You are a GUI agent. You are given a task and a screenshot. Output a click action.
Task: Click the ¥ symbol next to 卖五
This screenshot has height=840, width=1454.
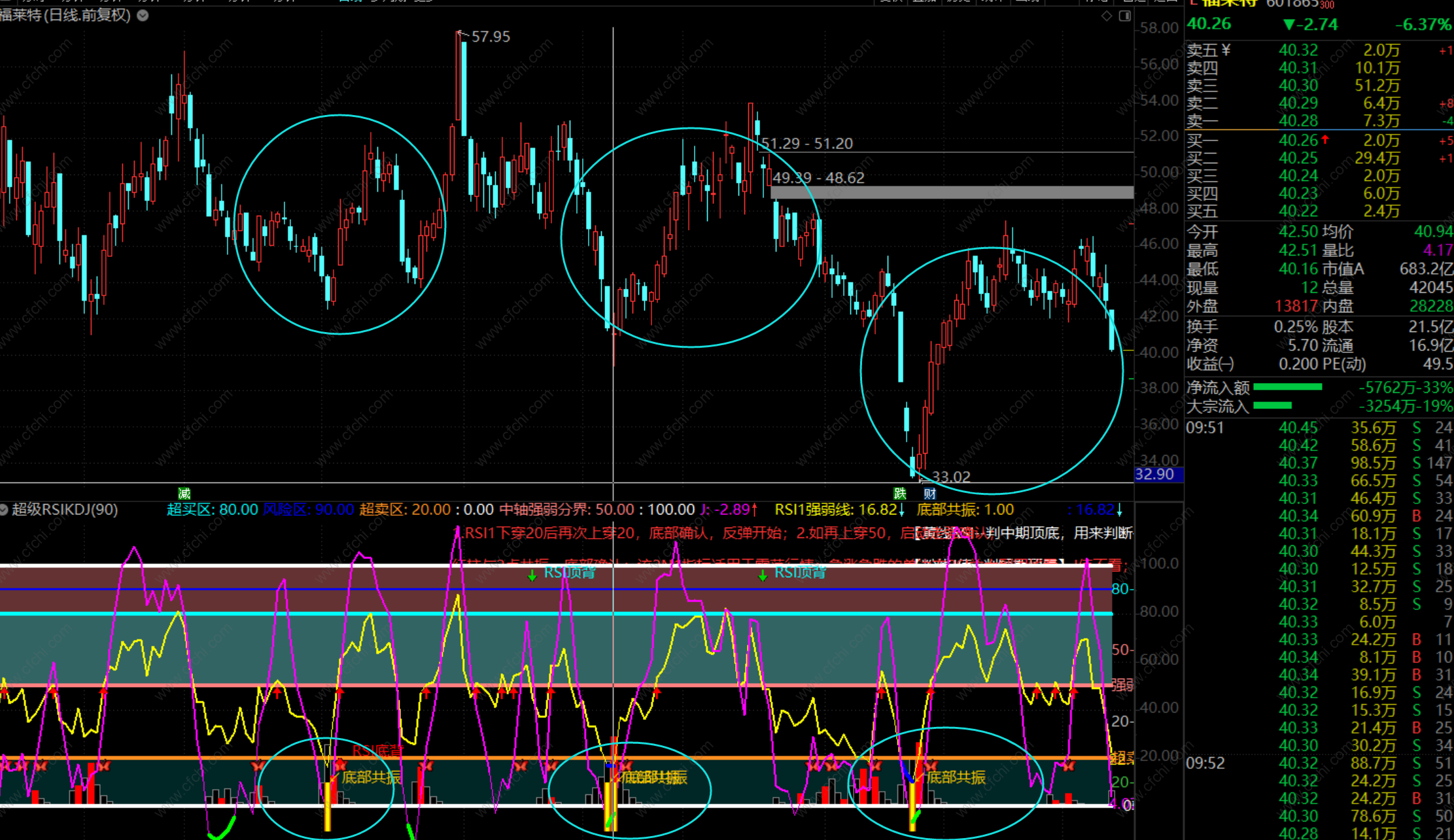[x=1226, y=50]
